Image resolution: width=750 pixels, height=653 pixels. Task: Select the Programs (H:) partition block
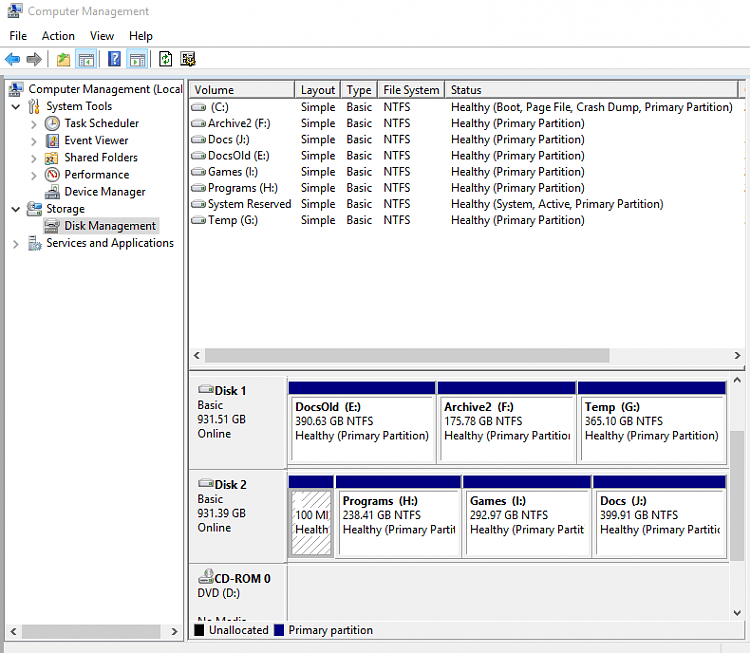pyautogui.click(x=398, y=516)
